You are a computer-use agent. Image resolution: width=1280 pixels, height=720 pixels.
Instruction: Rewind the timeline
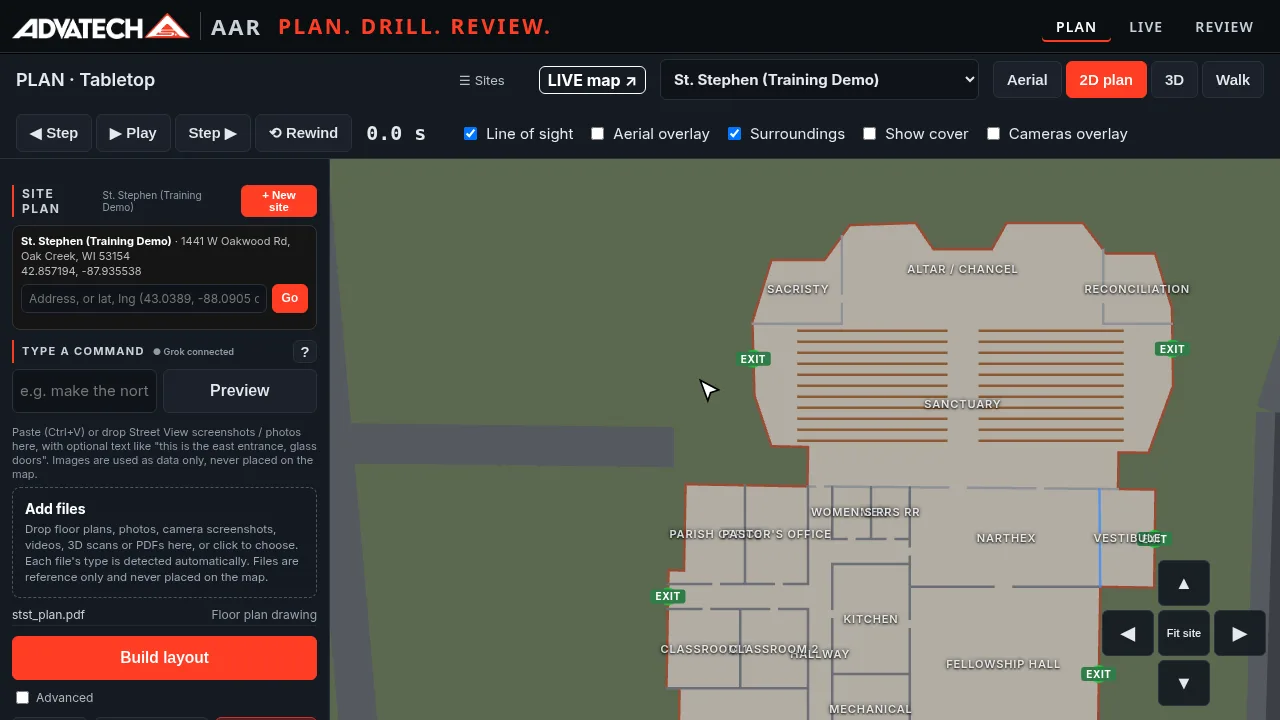click(304, 133)
